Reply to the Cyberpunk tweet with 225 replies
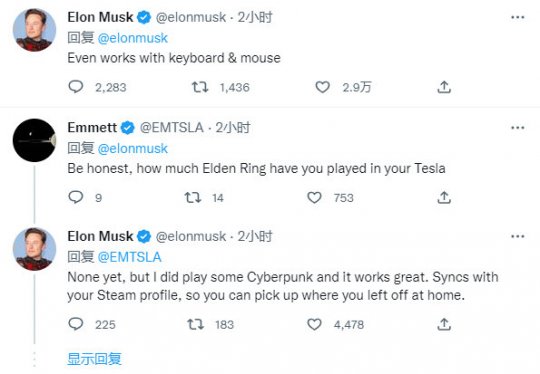Image resolution: width=540 pixels, height=374 pixels. tap(76, 324)
